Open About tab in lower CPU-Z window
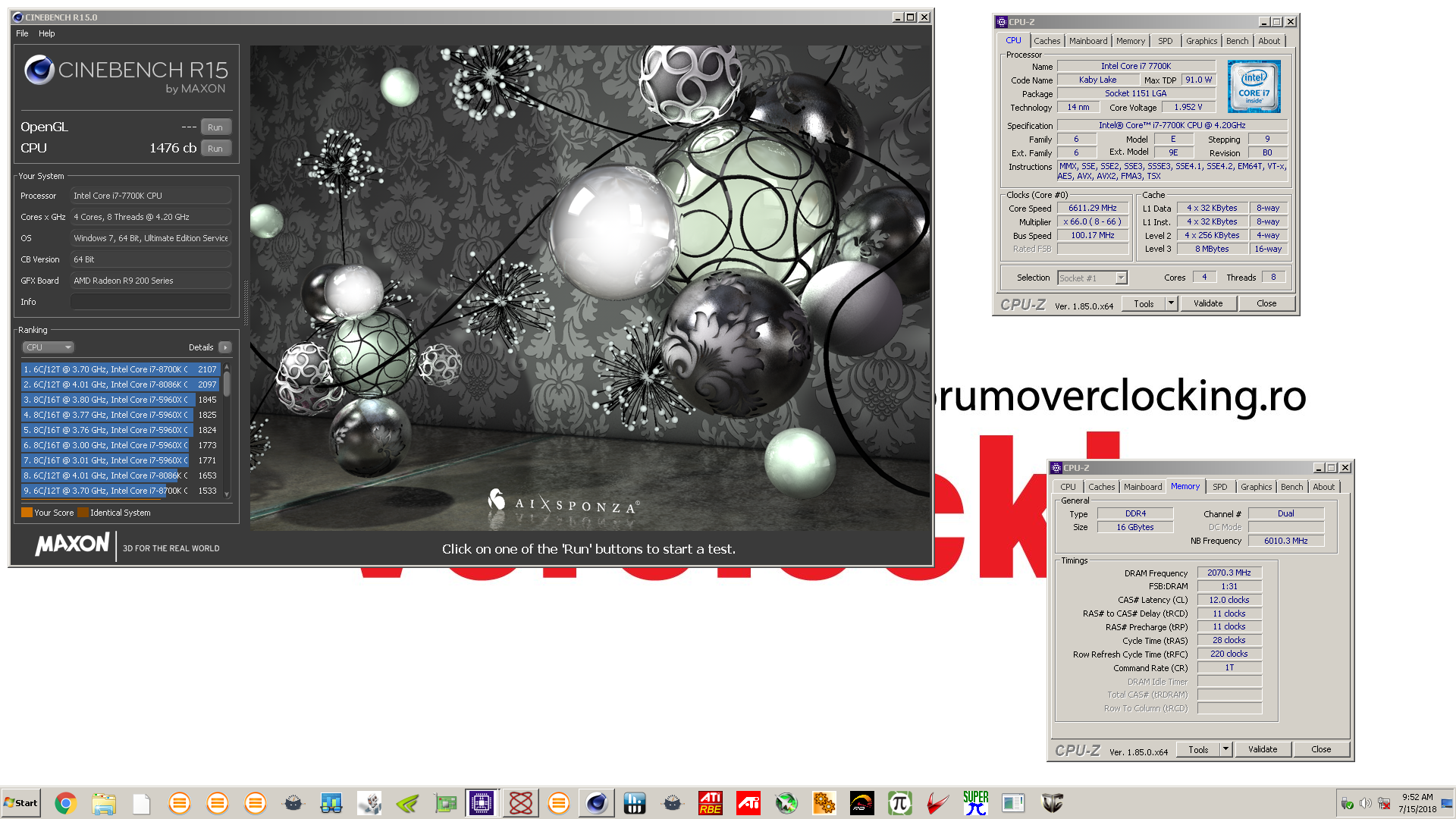 click(x=1324, y=487)
